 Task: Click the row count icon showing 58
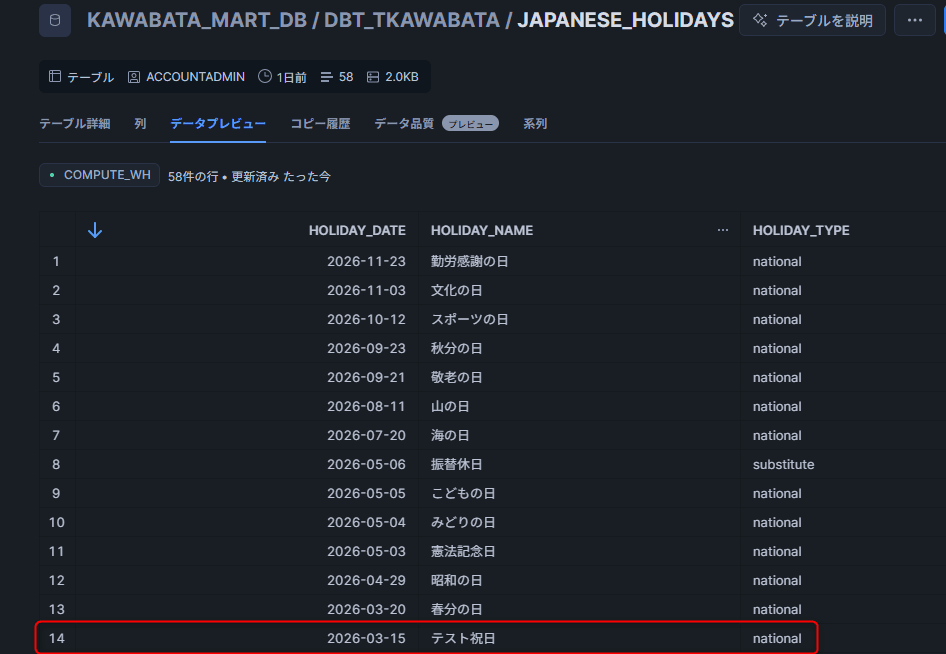(x=326, y=77)
